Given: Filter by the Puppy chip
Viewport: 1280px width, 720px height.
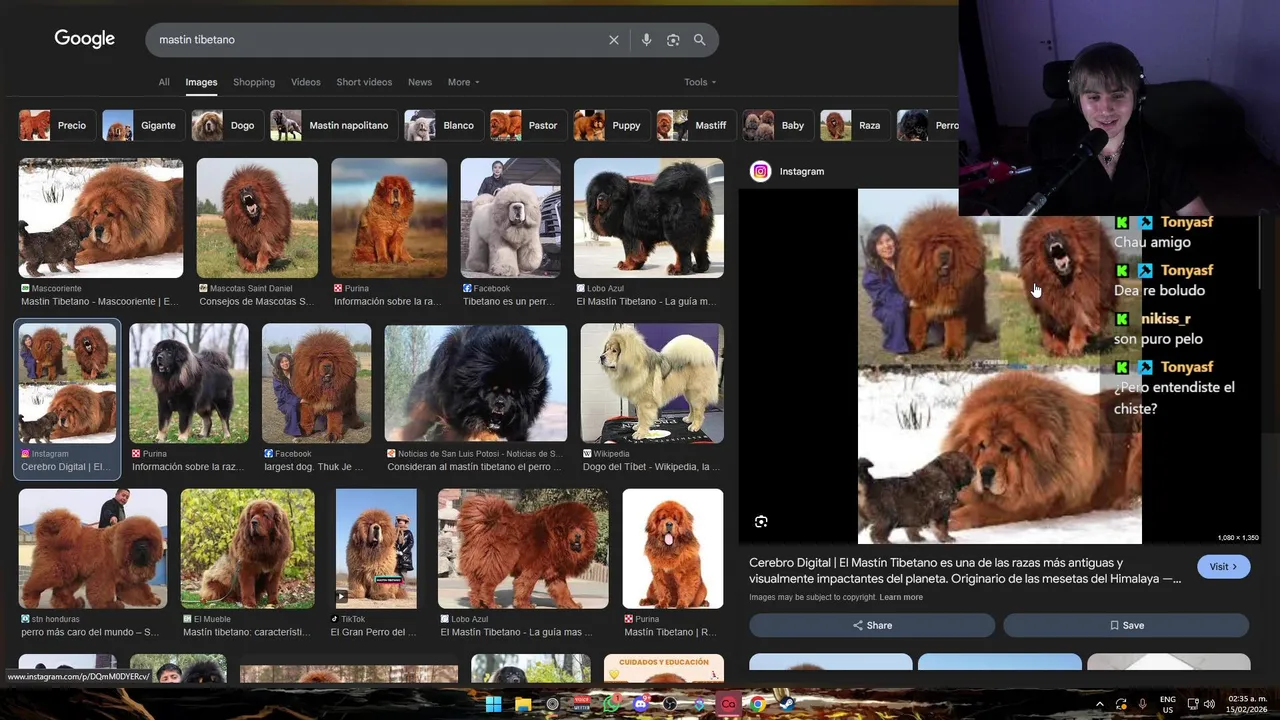Looking at the screenshot, I should [610, 125].
